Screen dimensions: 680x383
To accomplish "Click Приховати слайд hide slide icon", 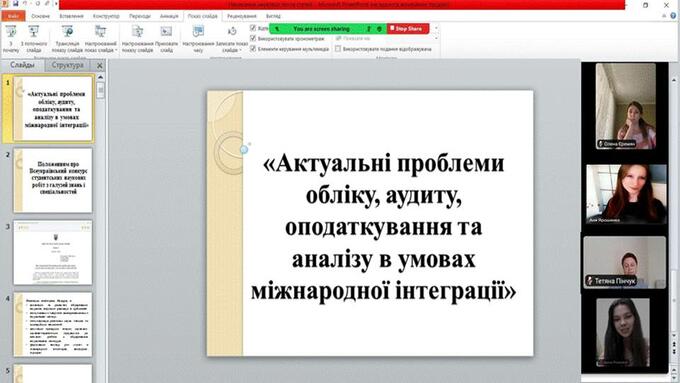I will tap(166, 32).
